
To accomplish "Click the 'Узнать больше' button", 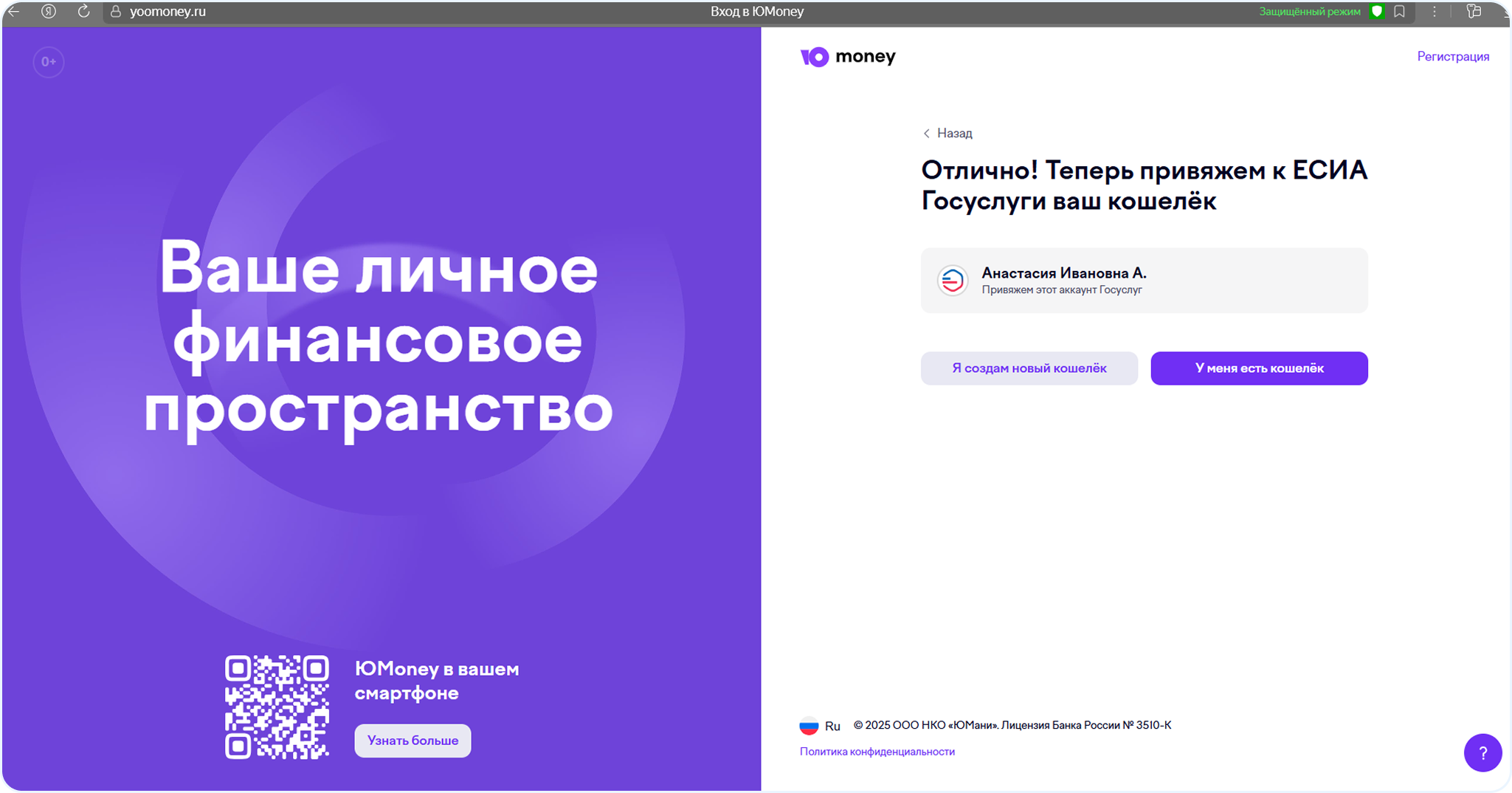I will pos(412,741).
